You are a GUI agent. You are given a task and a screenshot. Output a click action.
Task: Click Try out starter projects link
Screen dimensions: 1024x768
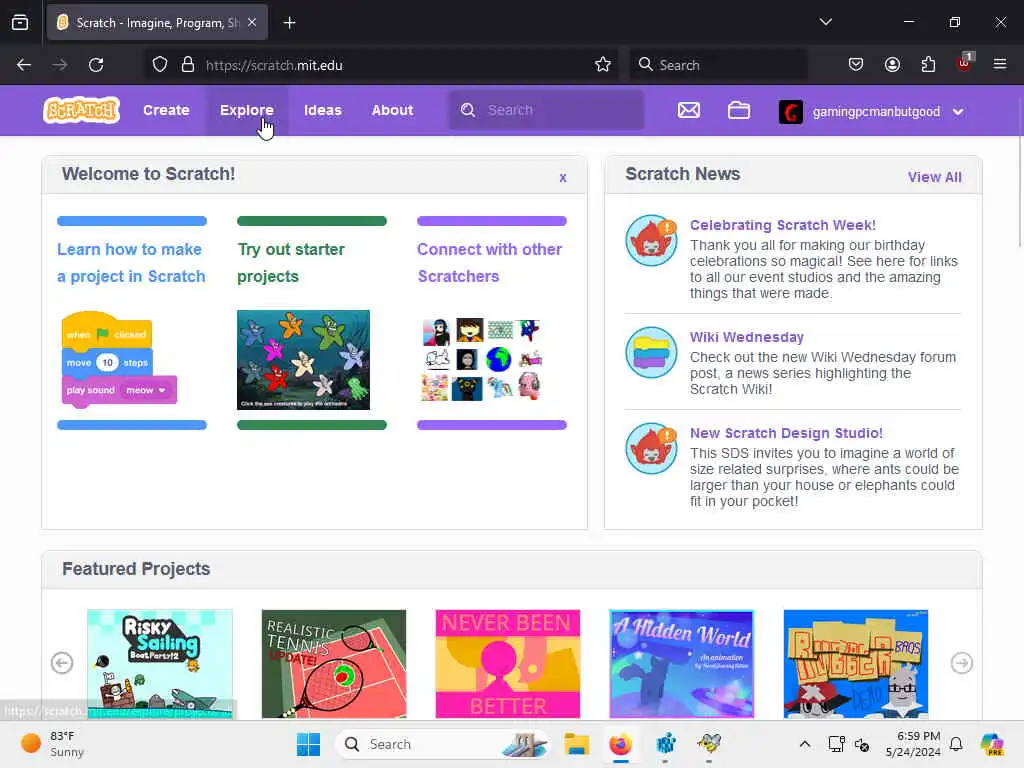coord(291,263)
